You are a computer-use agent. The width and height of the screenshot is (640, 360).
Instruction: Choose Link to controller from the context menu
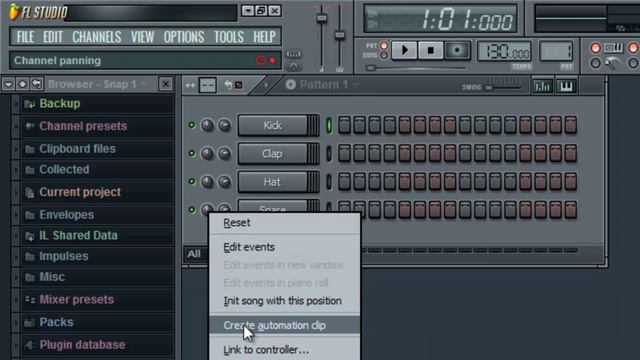click(x=284, y=350)
